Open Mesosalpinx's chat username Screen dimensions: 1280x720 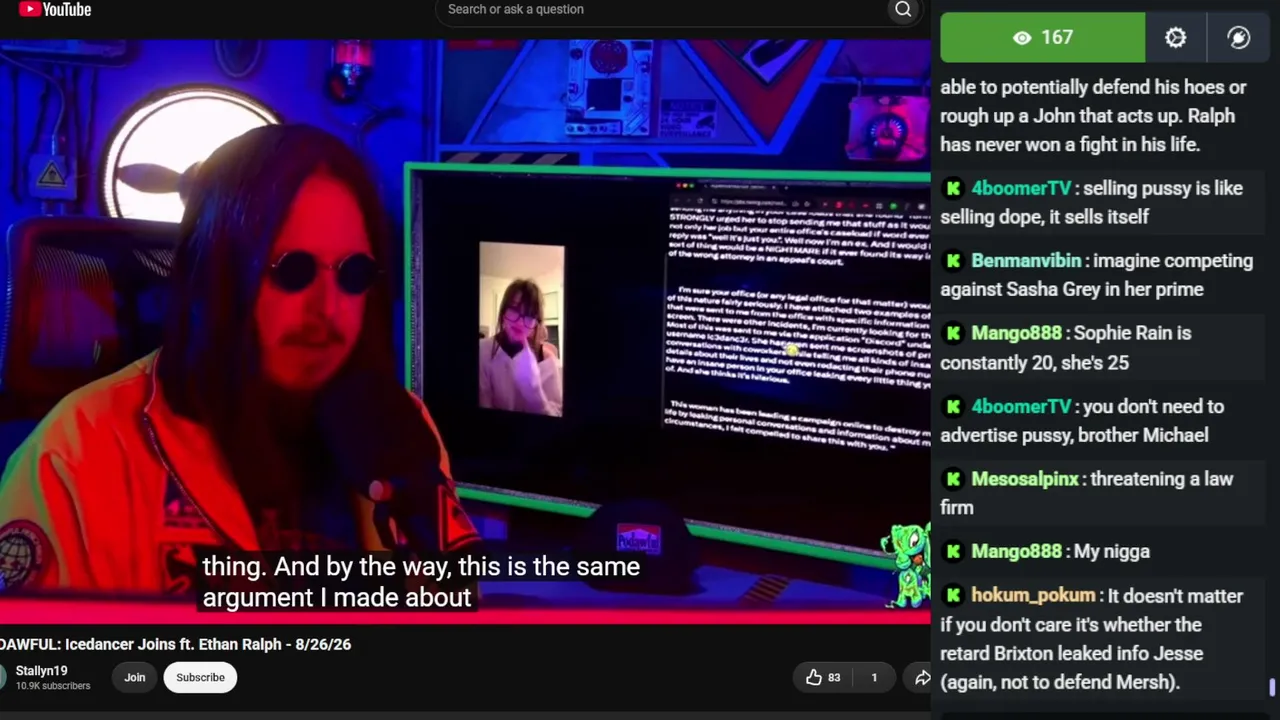pyautogui.click(x=1025, y=479)
